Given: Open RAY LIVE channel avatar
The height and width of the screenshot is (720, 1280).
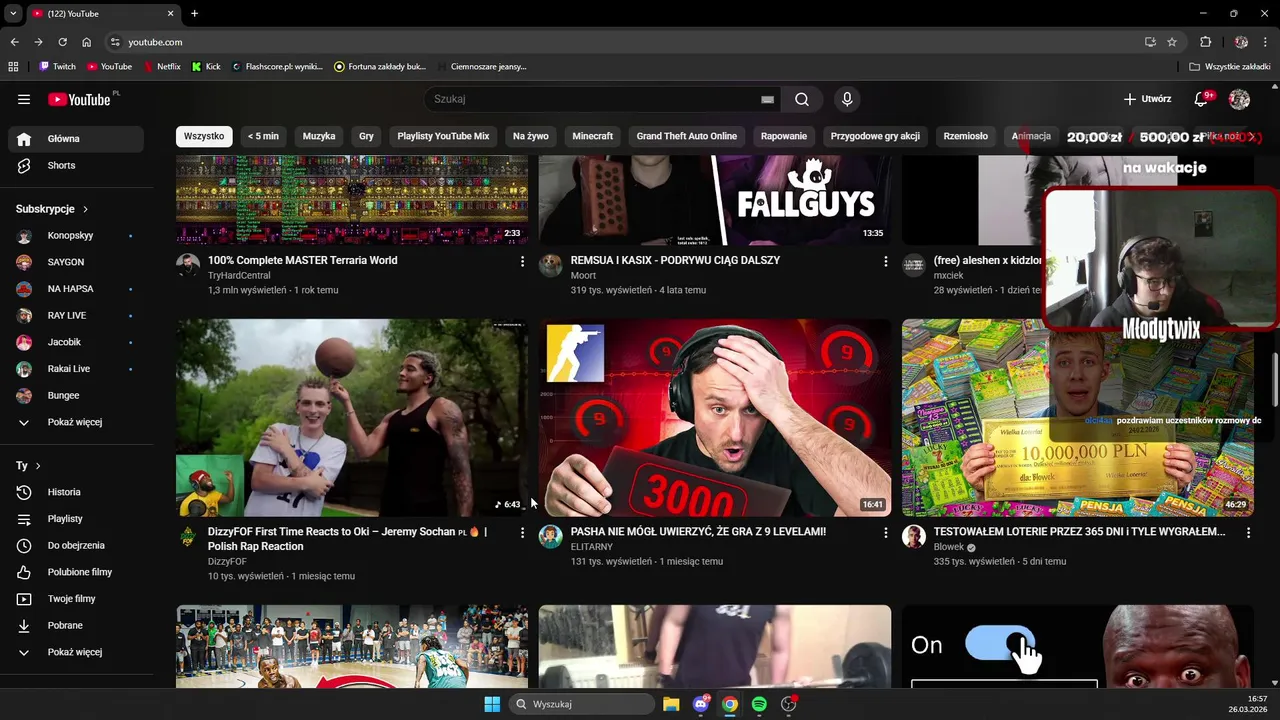Looking at the screenshot, I should tap(24, 315).
